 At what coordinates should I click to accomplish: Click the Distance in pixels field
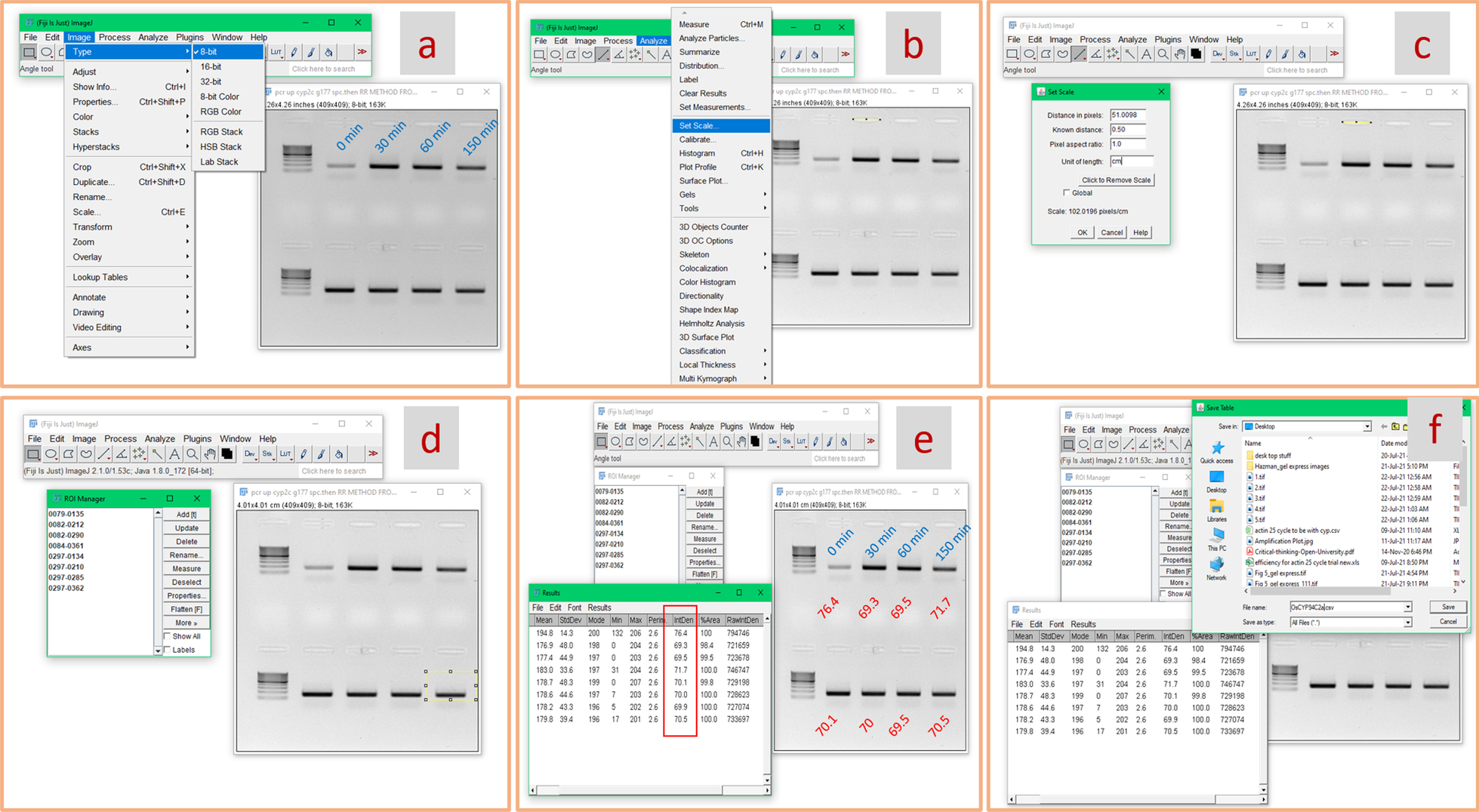pos(1127,115)
